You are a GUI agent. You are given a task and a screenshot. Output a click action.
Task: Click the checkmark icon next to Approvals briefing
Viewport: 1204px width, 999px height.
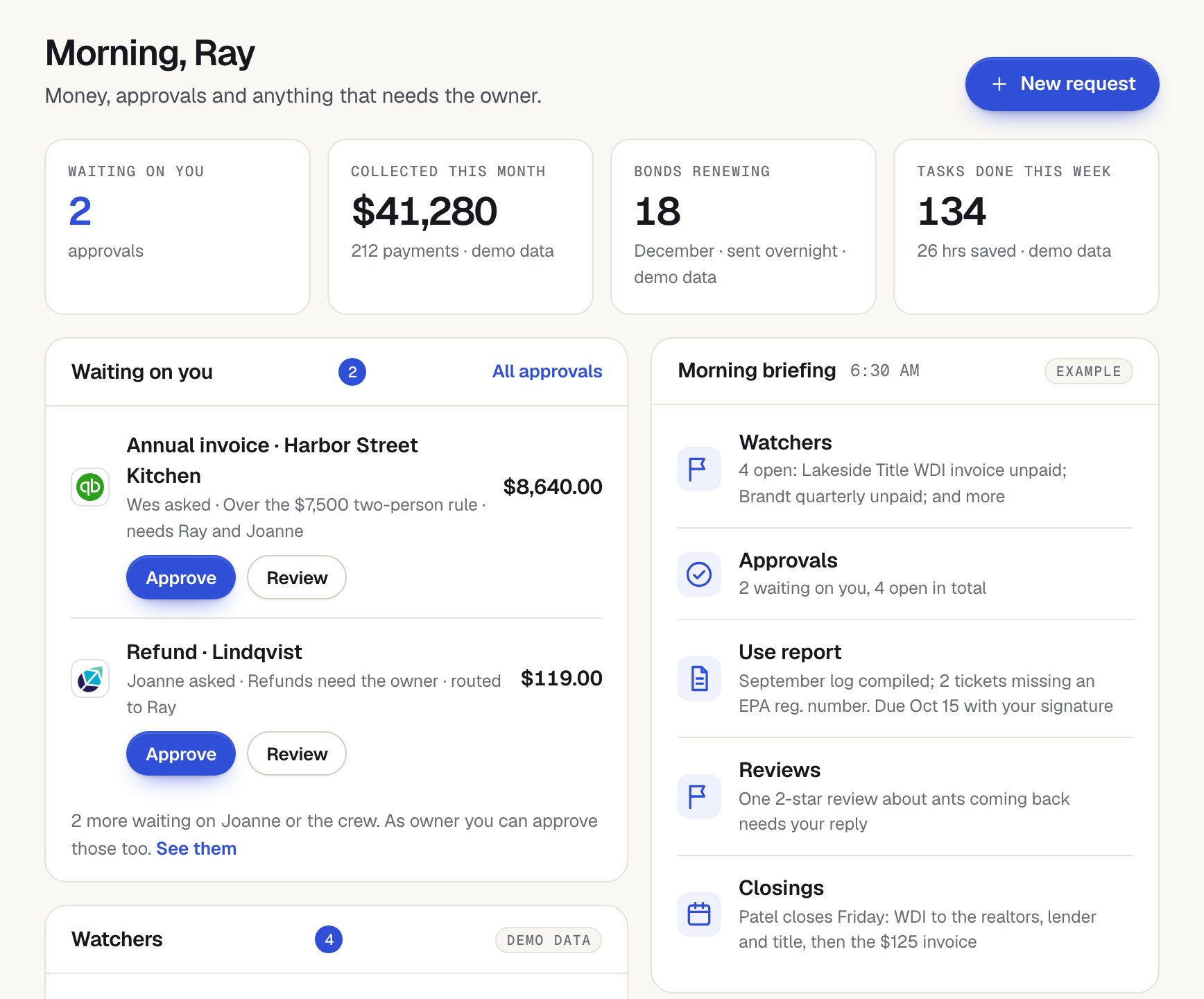point(698,574)
